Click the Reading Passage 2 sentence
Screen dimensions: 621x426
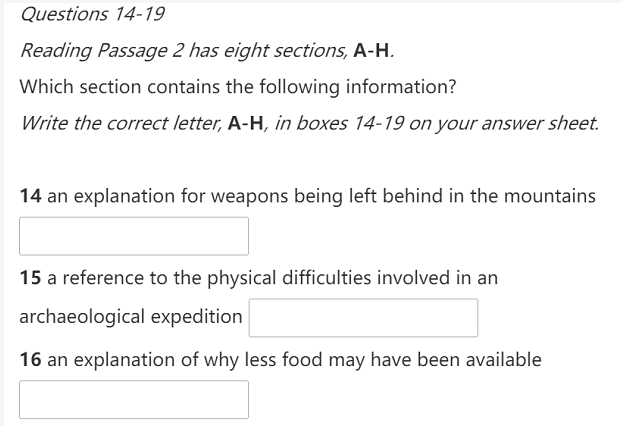207,51
